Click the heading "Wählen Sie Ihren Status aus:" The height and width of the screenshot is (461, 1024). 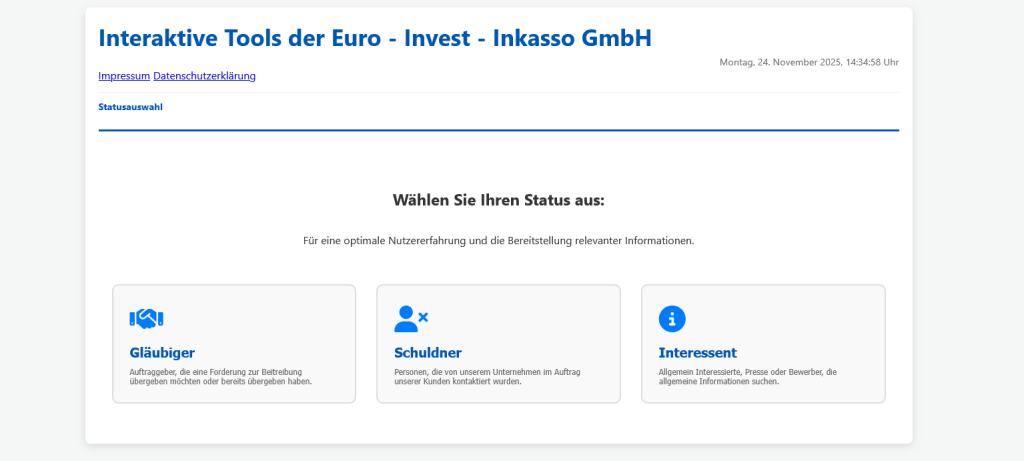499,200
